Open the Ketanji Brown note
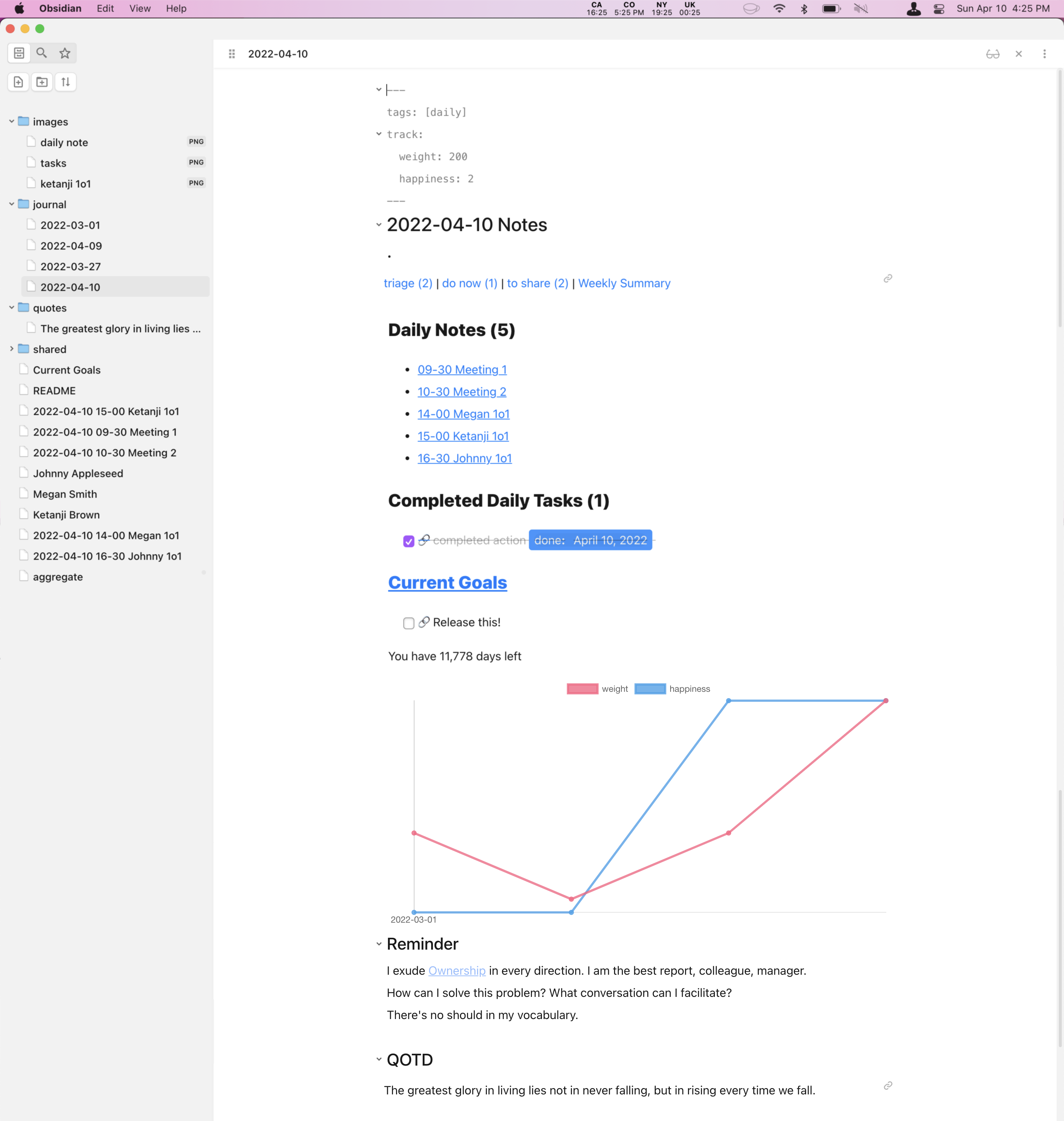This screenshot has width=1064, height=1121. tap(66, 515)
